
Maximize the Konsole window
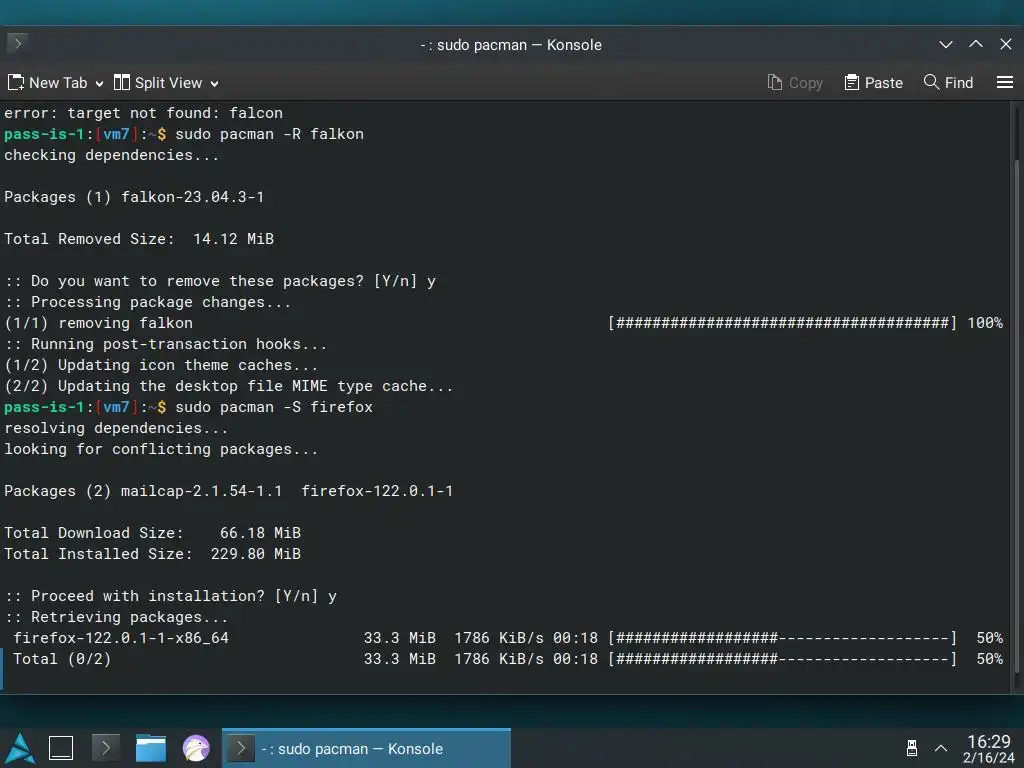pos(976,44)
